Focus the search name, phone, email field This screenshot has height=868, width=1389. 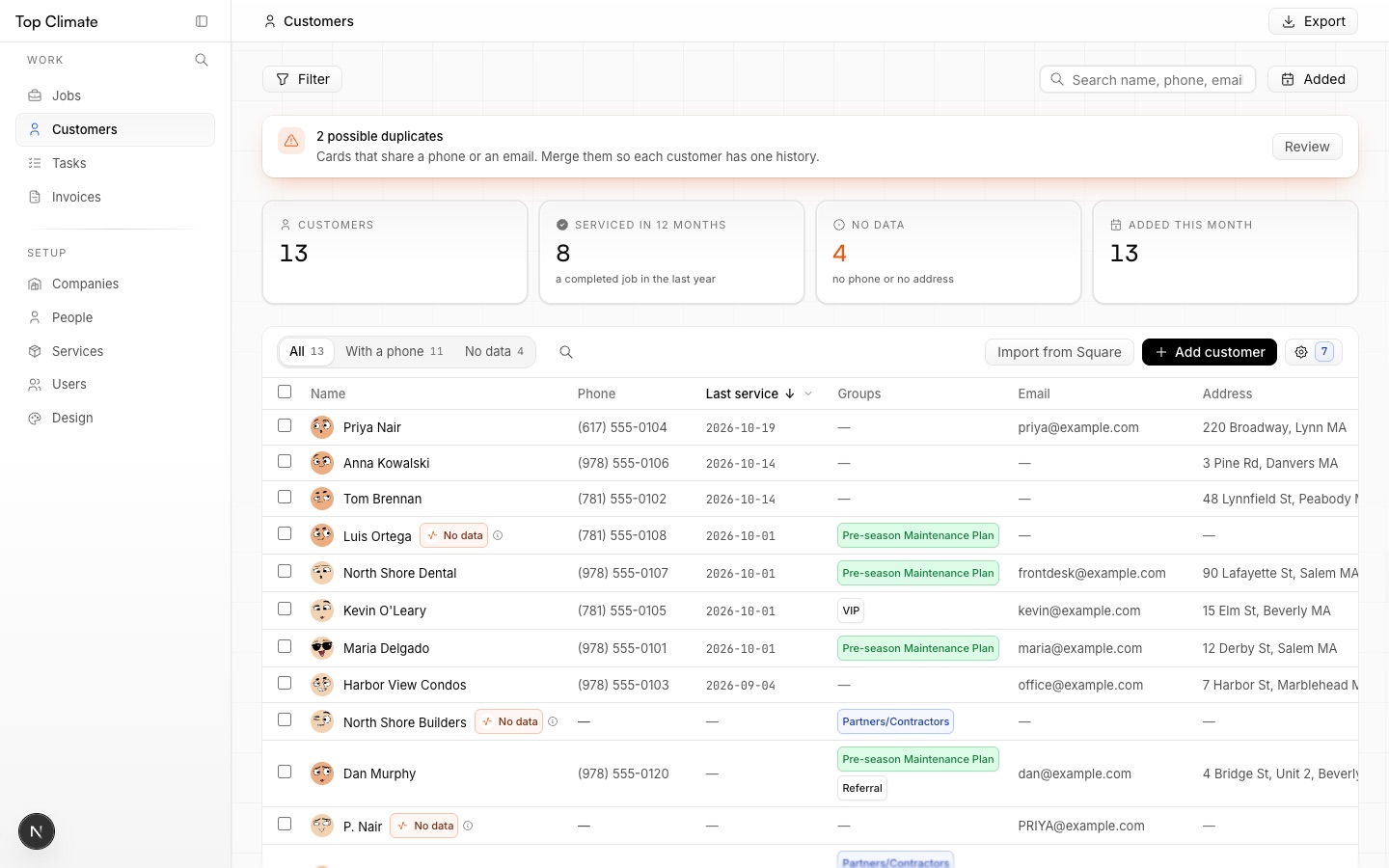[x=1148, y=79]
